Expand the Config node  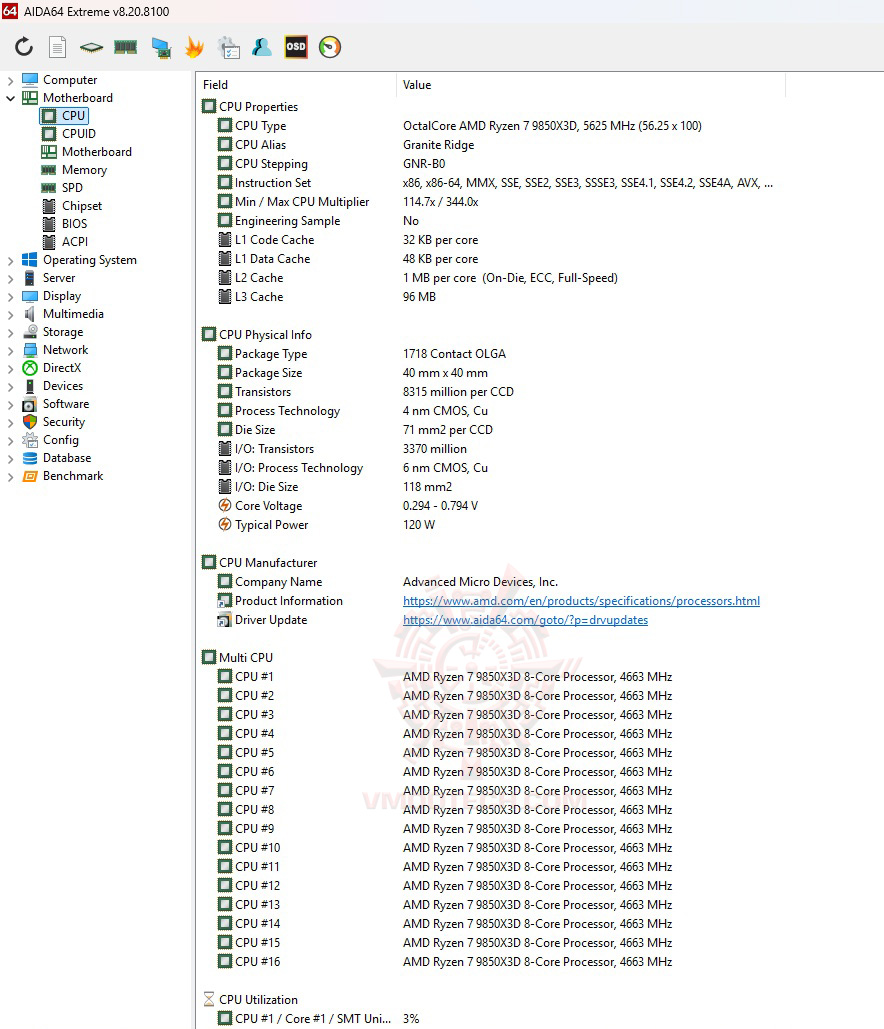click(11, 440)
